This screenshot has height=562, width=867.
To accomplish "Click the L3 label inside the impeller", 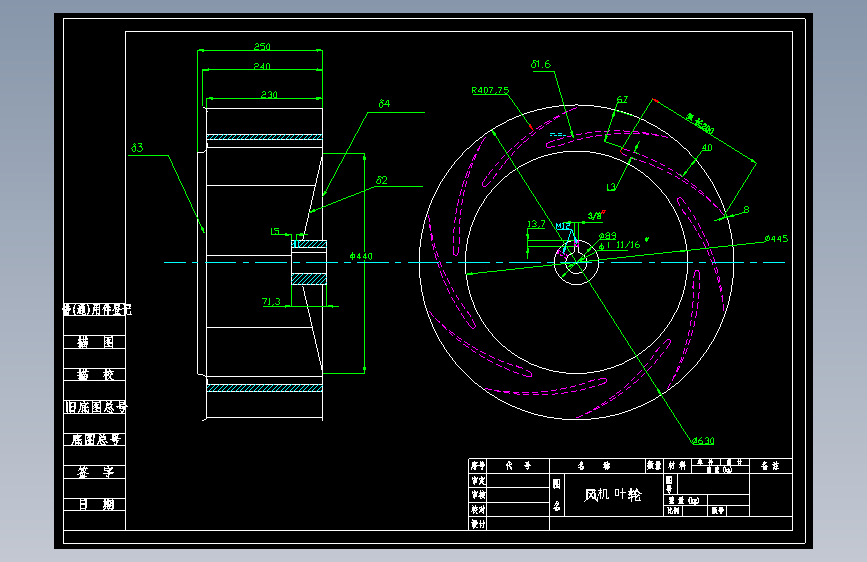I will 611,187.
